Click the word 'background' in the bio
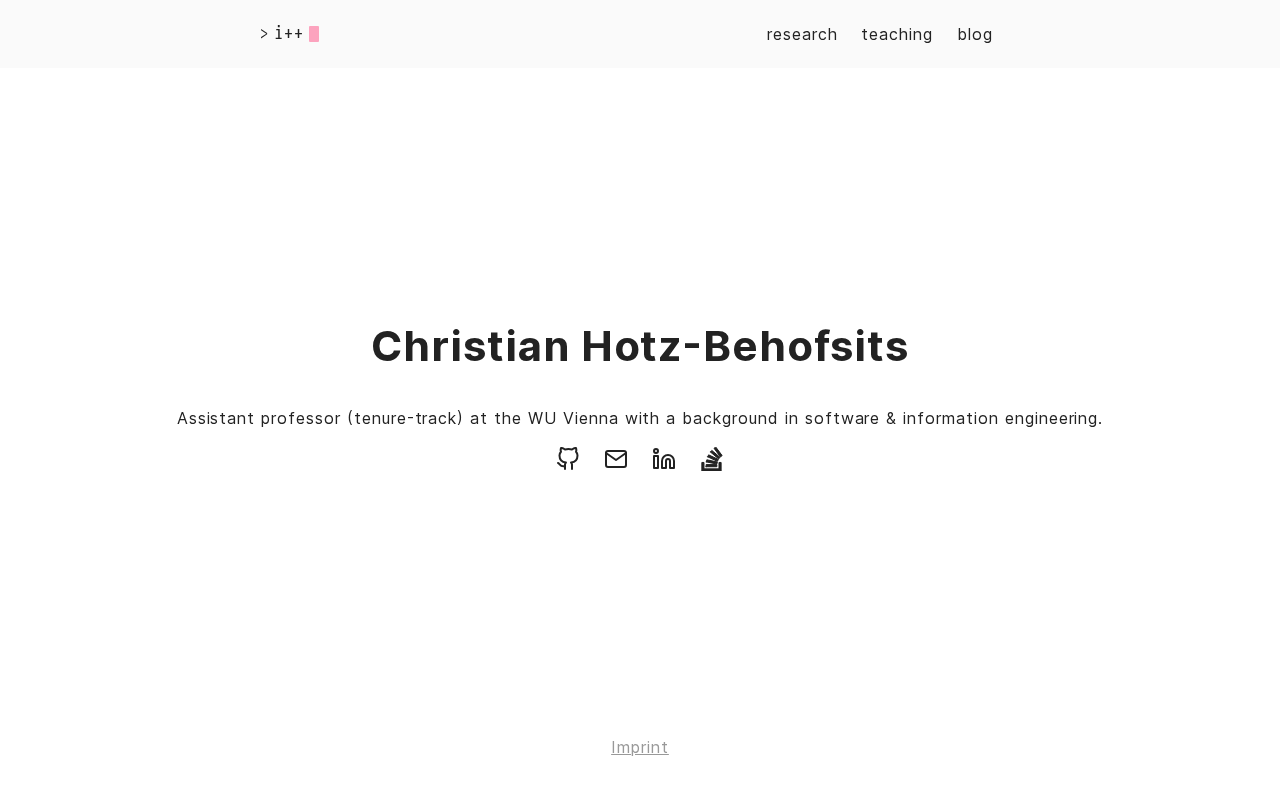 pyautogui.click(x=728, y=418)
